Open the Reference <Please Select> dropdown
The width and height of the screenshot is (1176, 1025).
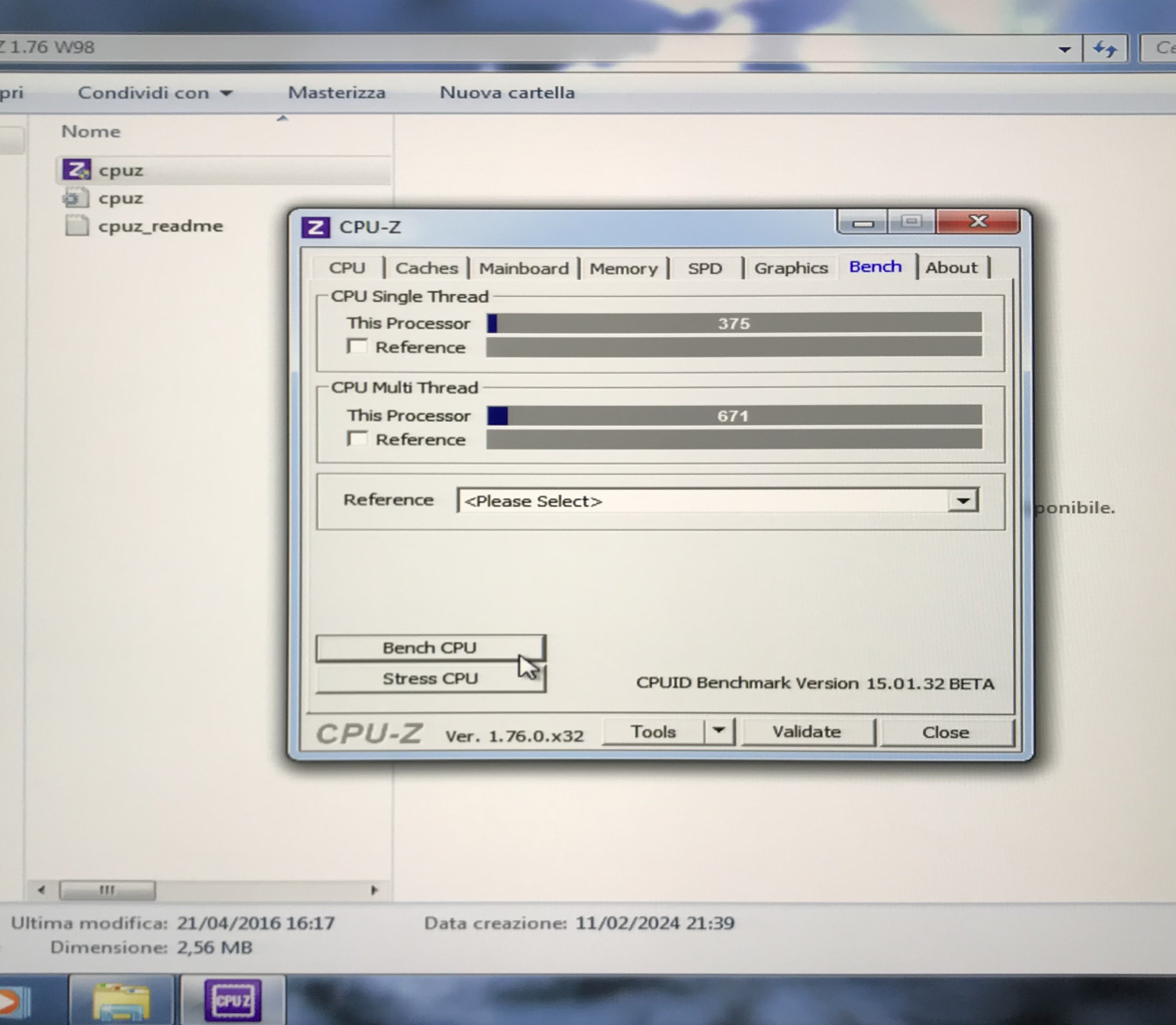pyautogui.click(x=963, y=500)
